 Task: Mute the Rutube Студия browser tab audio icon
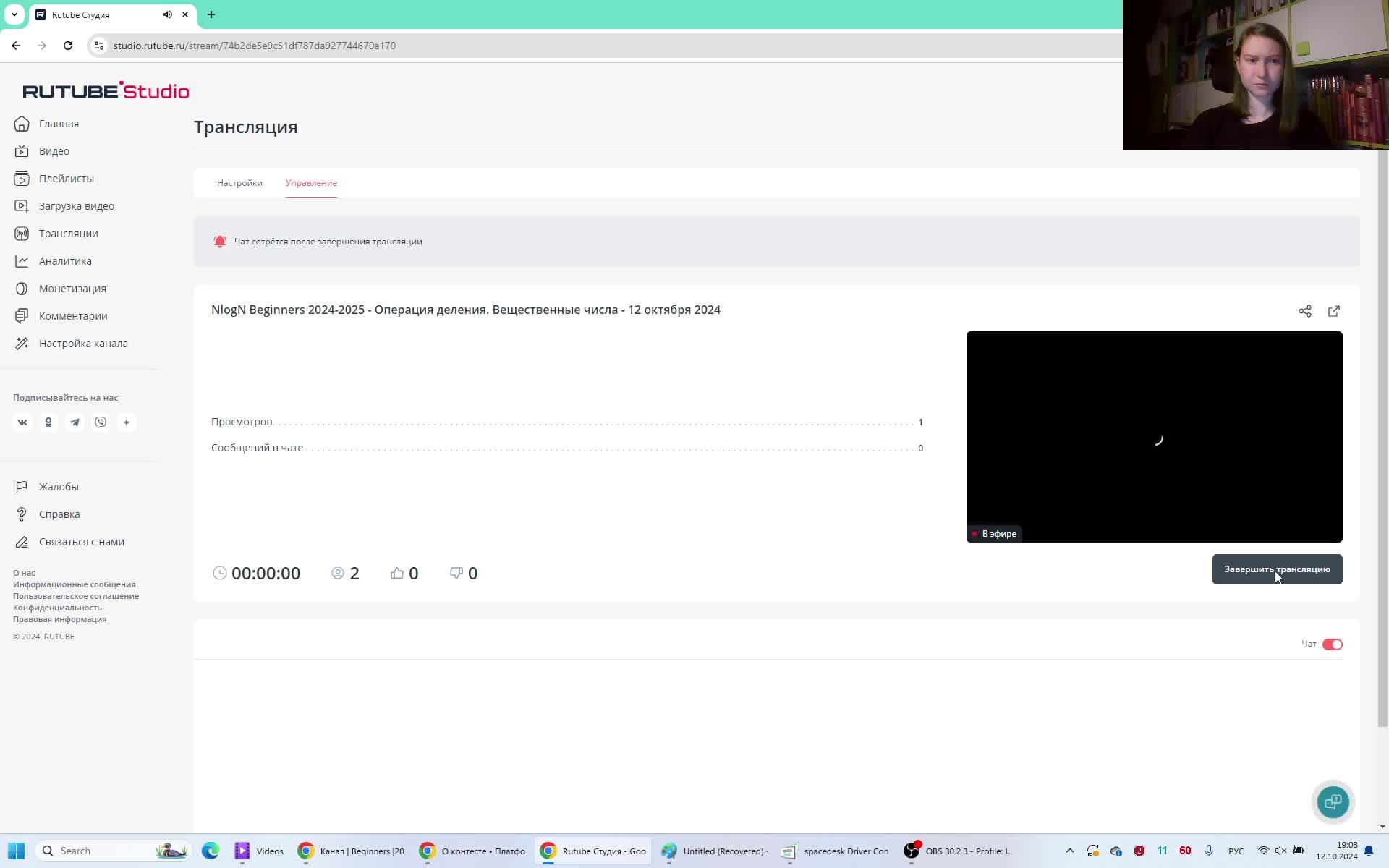tap(168, 14)
